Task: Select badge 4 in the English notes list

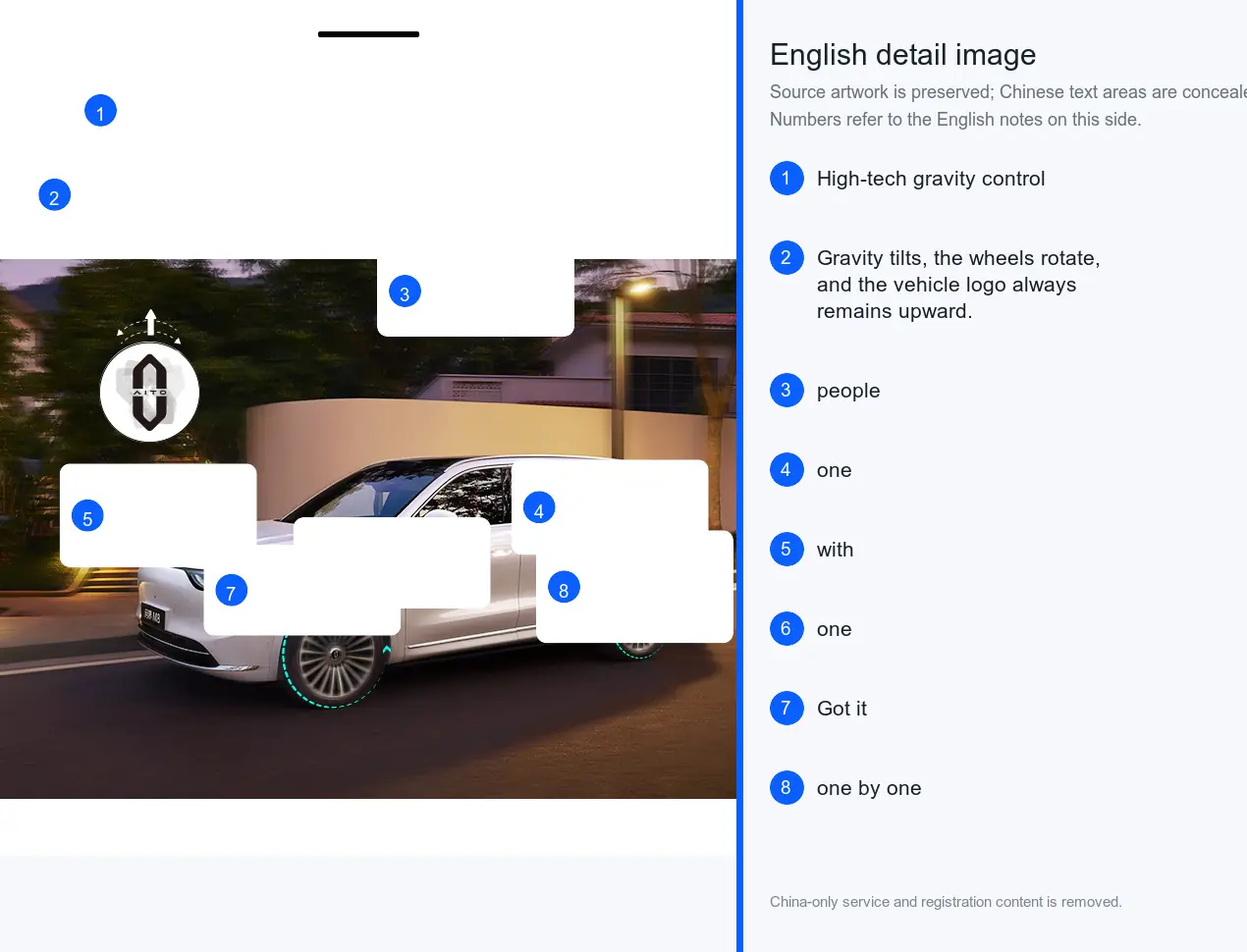Action: [786, 470]
